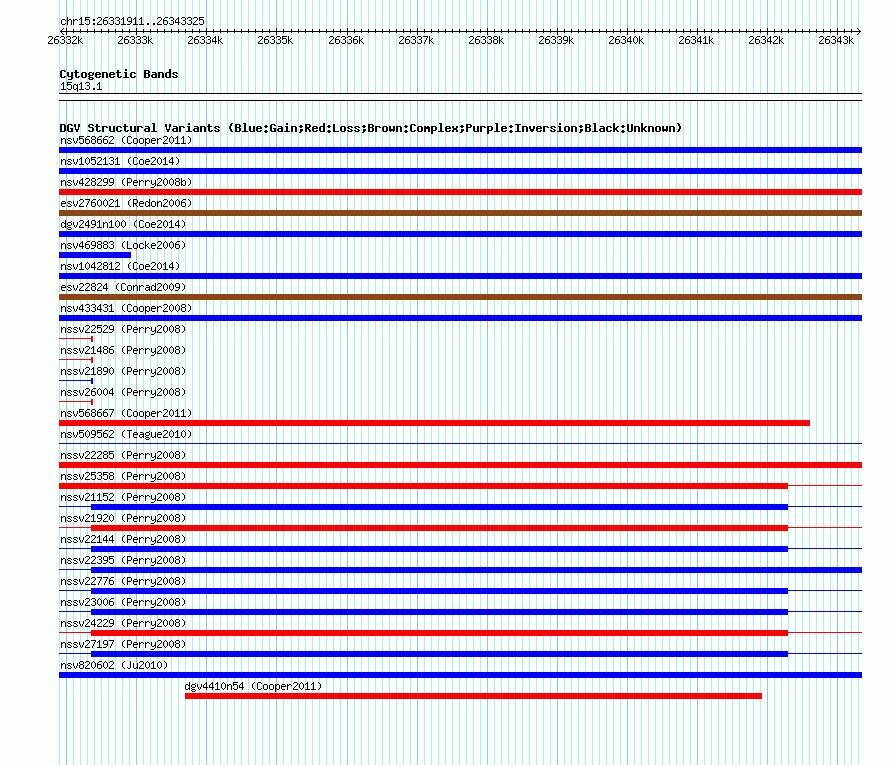Click the red bar of dgv4410n54
890x765 pixels.
click(x=473, y=696)
